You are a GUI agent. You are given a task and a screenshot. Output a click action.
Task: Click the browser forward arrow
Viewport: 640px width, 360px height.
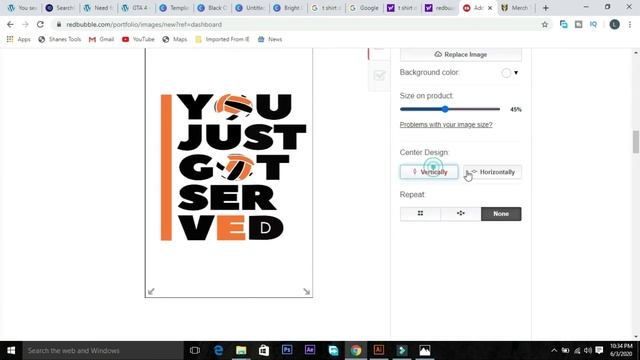click(x=25, y=24)
